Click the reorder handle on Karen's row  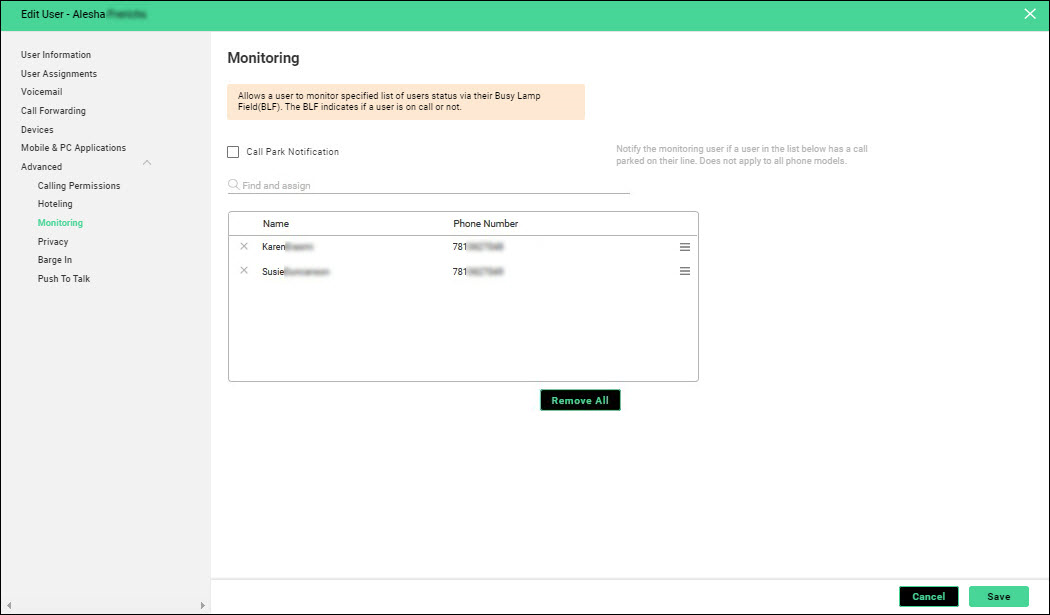[x=685, y=246]
